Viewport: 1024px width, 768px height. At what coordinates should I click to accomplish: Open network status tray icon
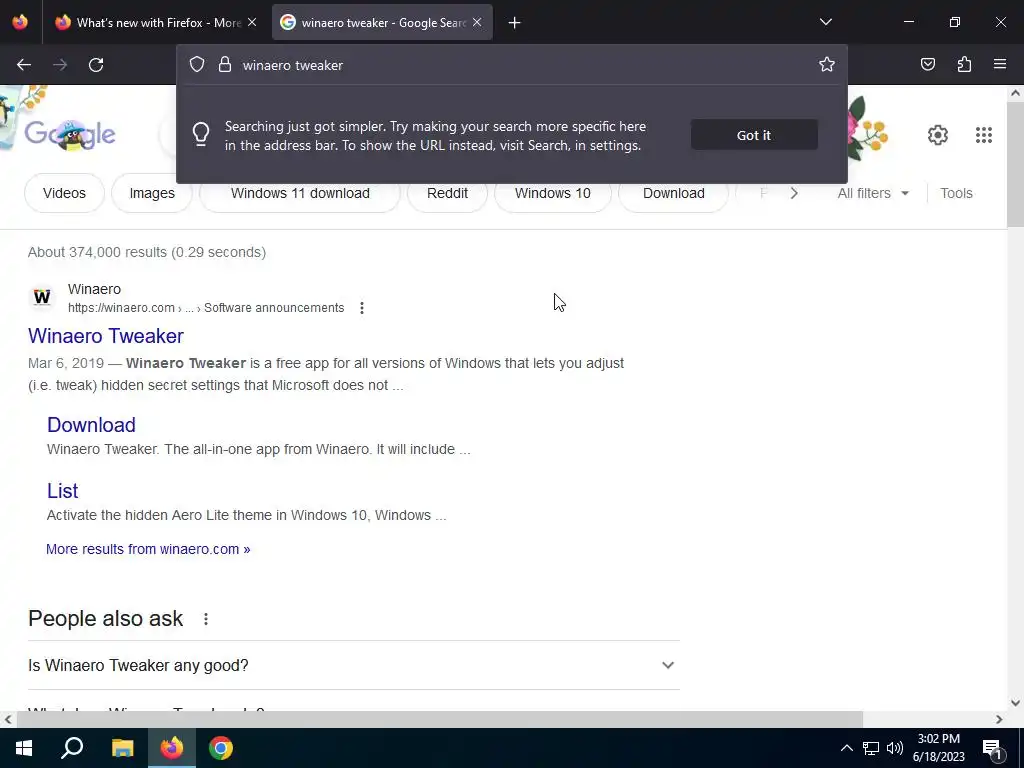(871, 748)
